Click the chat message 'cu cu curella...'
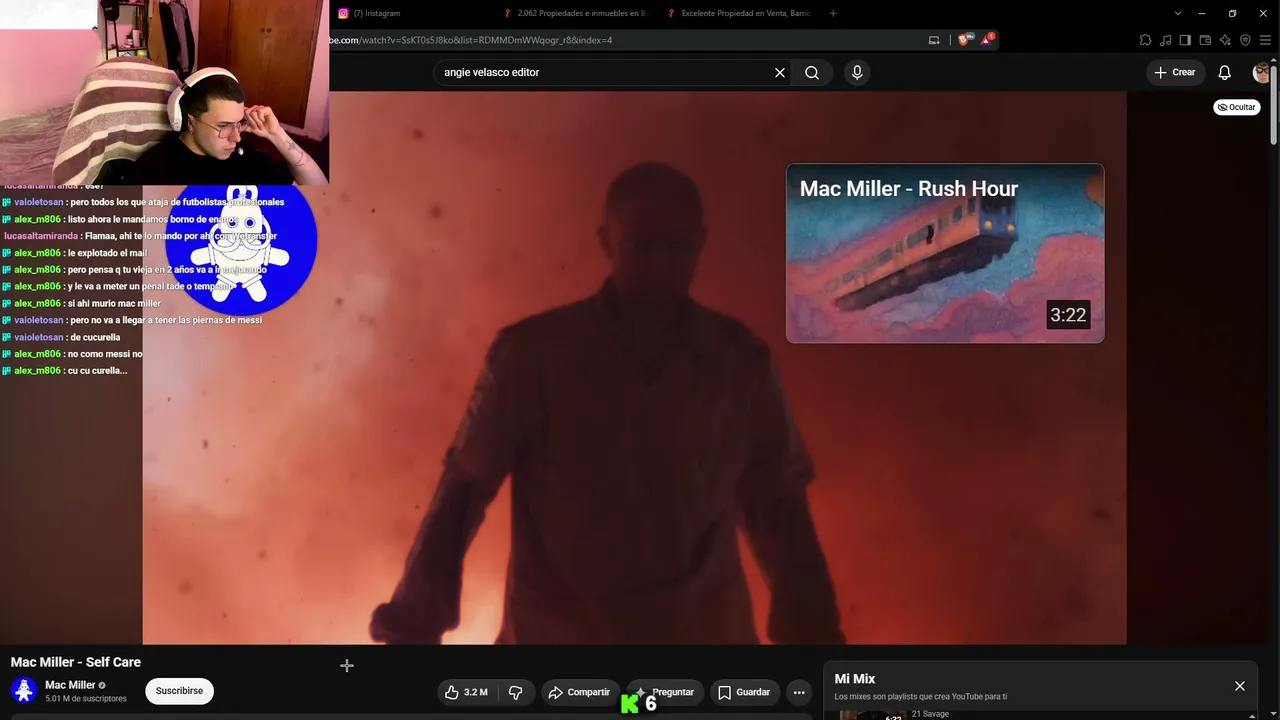The image size is (1280, 720). [97, 371]
